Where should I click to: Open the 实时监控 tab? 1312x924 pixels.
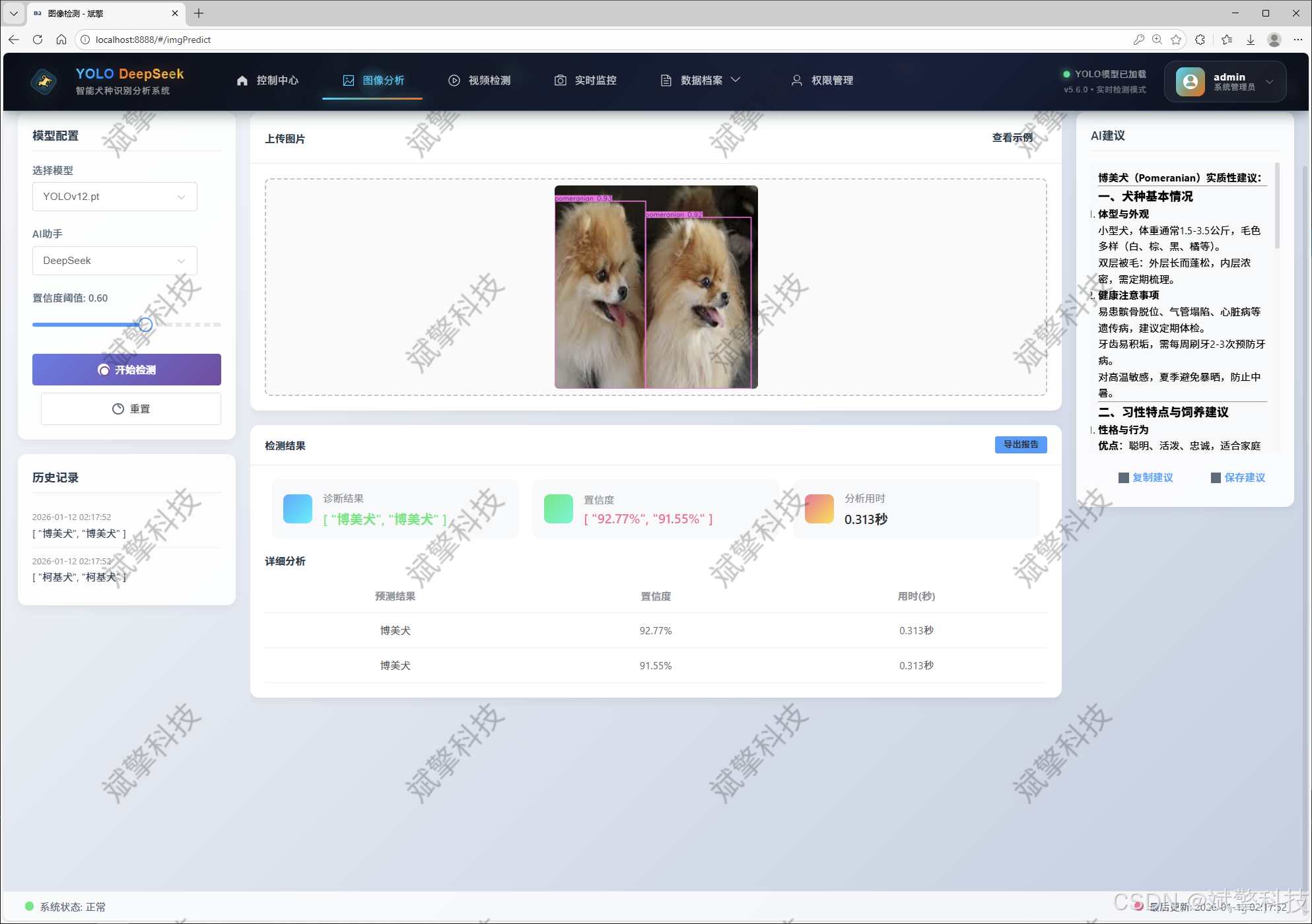pos(586,81)
